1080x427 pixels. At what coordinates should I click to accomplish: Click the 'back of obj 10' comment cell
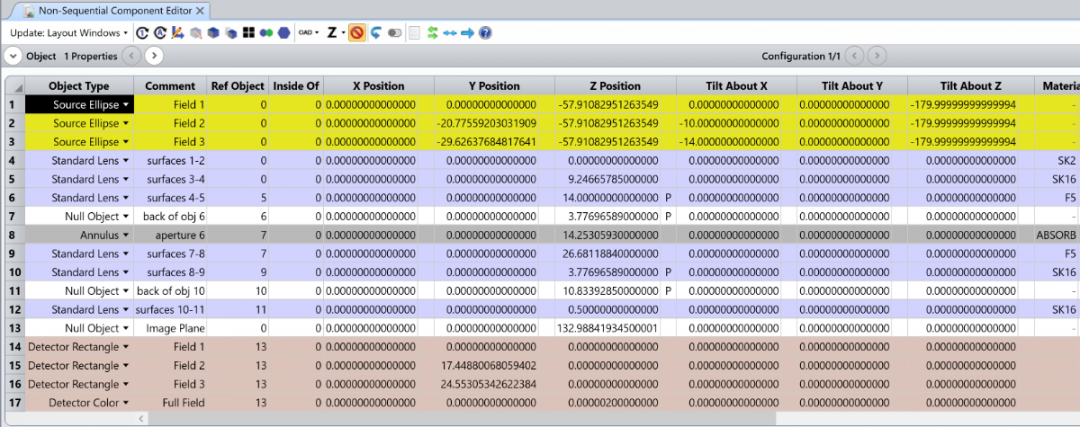171,291
